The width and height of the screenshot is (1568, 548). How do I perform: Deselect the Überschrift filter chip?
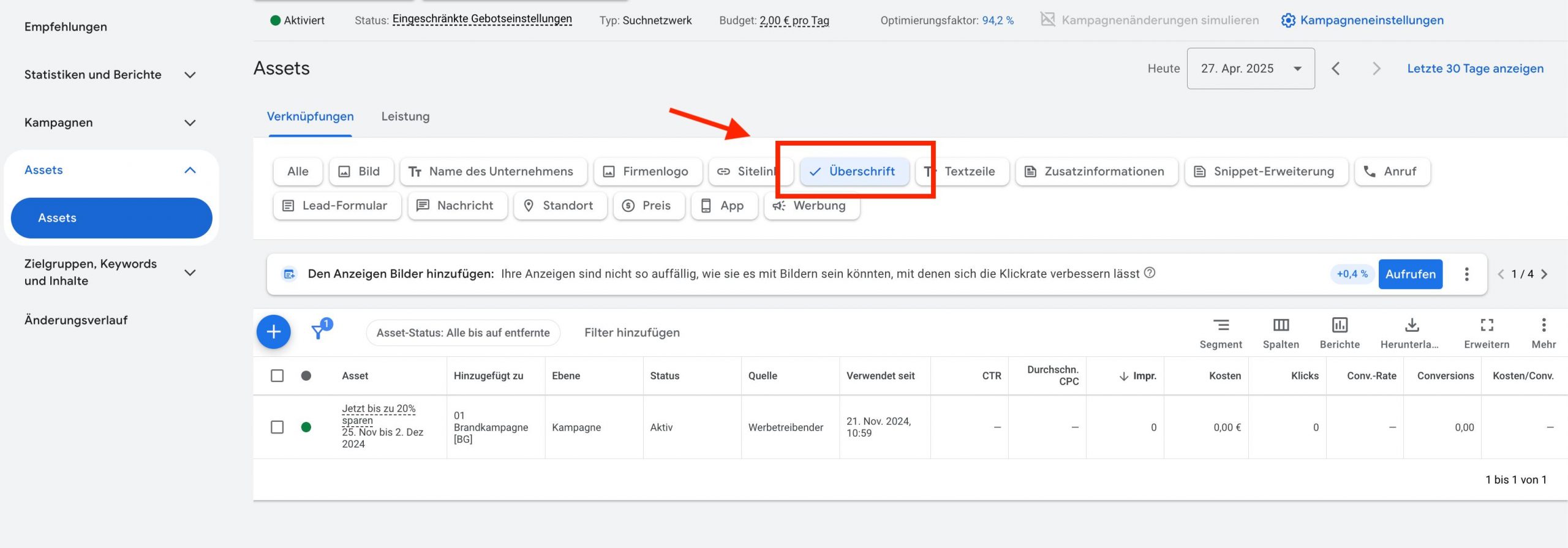854,171
